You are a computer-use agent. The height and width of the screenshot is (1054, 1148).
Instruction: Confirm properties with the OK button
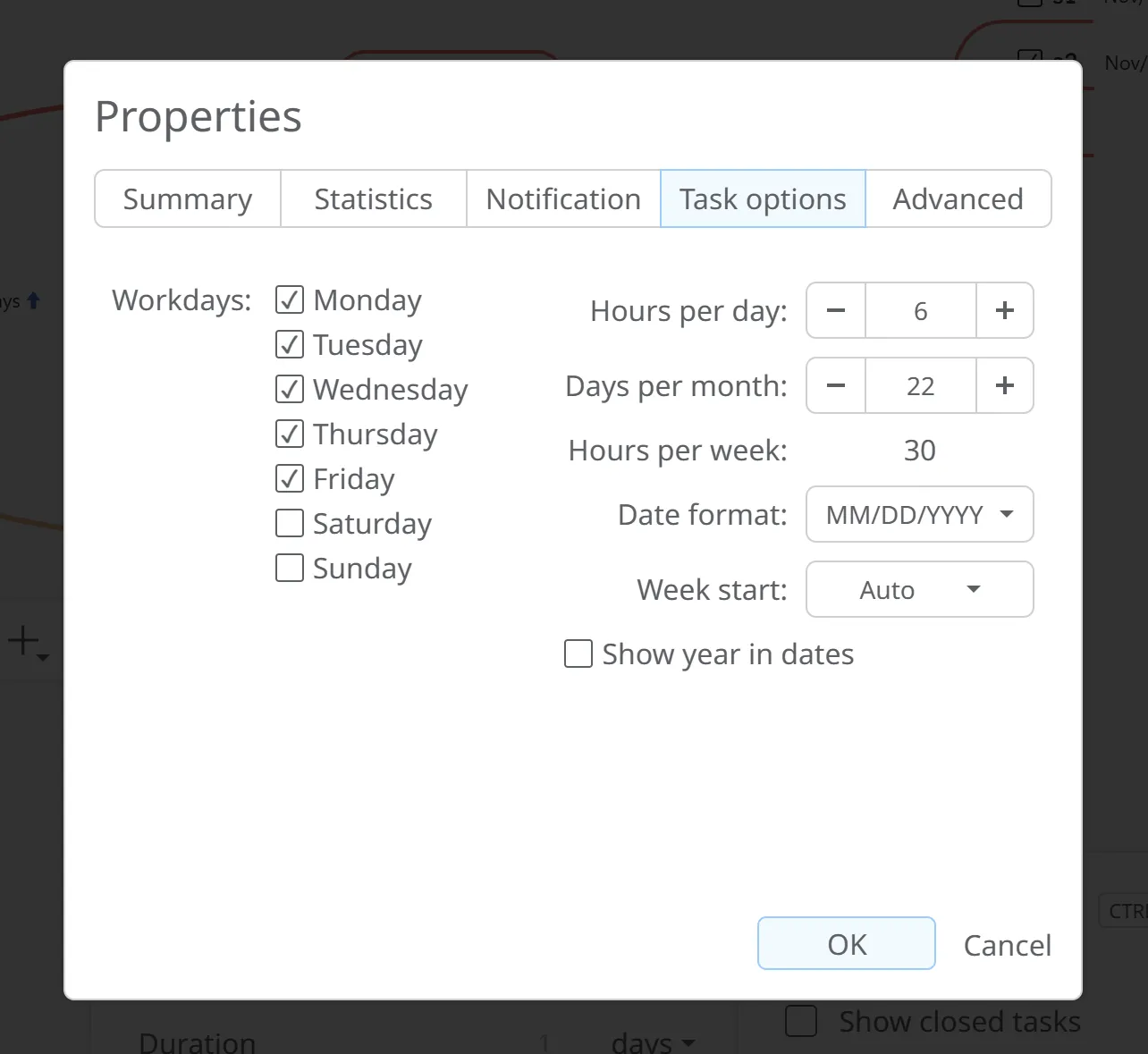[x=846, y=944]
